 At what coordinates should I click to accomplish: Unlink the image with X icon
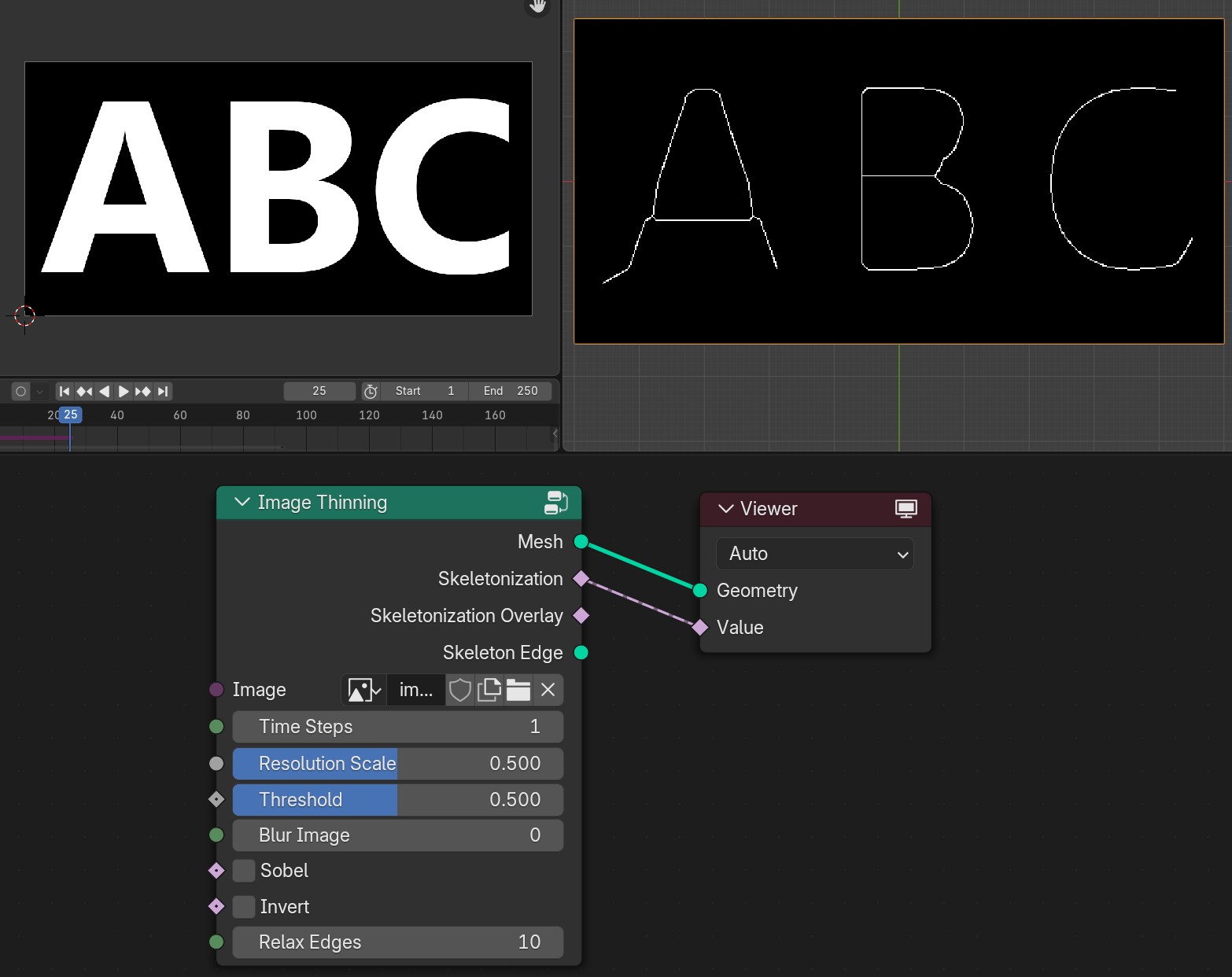pos(548,690)
